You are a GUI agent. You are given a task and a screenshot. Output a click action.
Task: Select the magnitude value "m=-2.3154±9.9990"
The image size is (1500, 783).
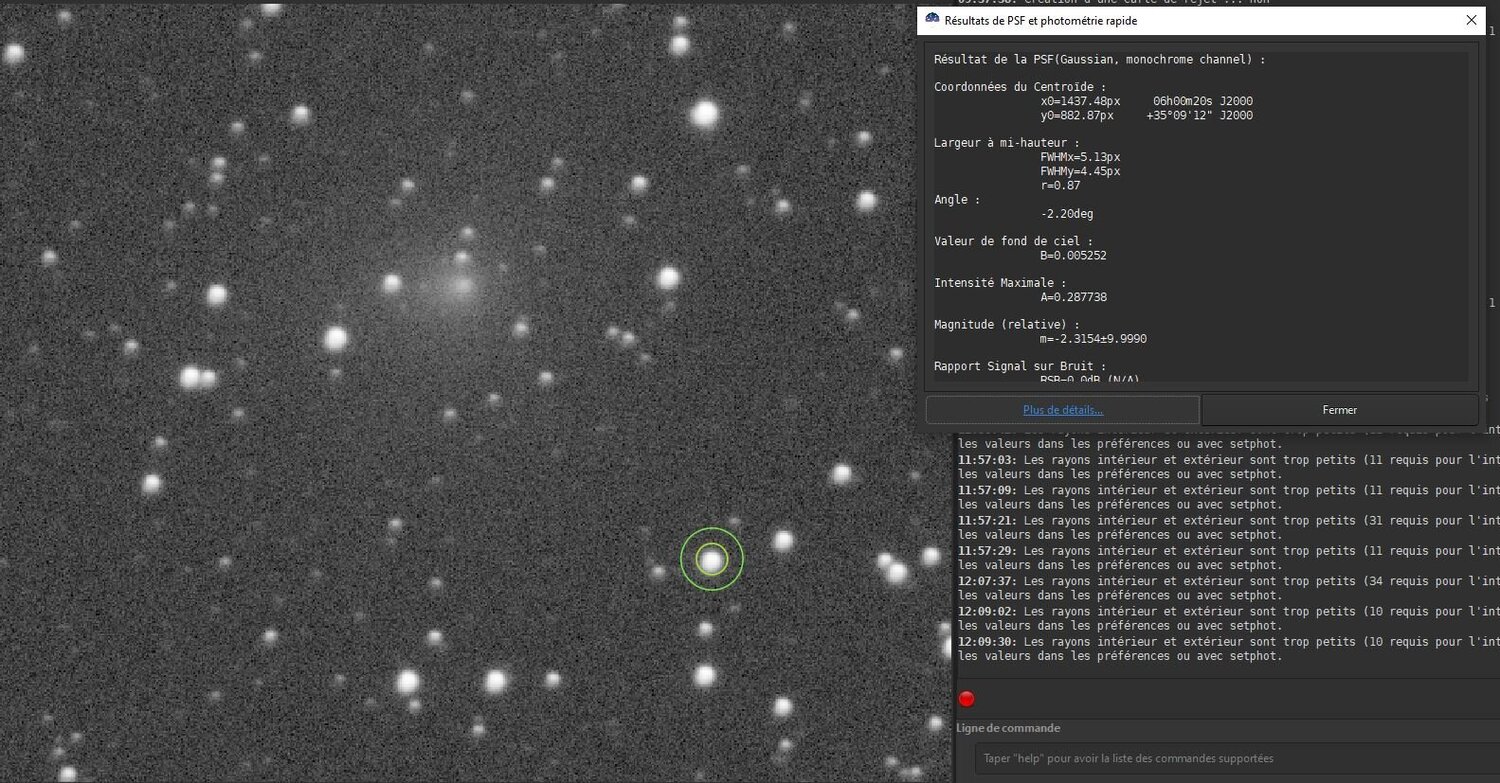(1093, 339)
